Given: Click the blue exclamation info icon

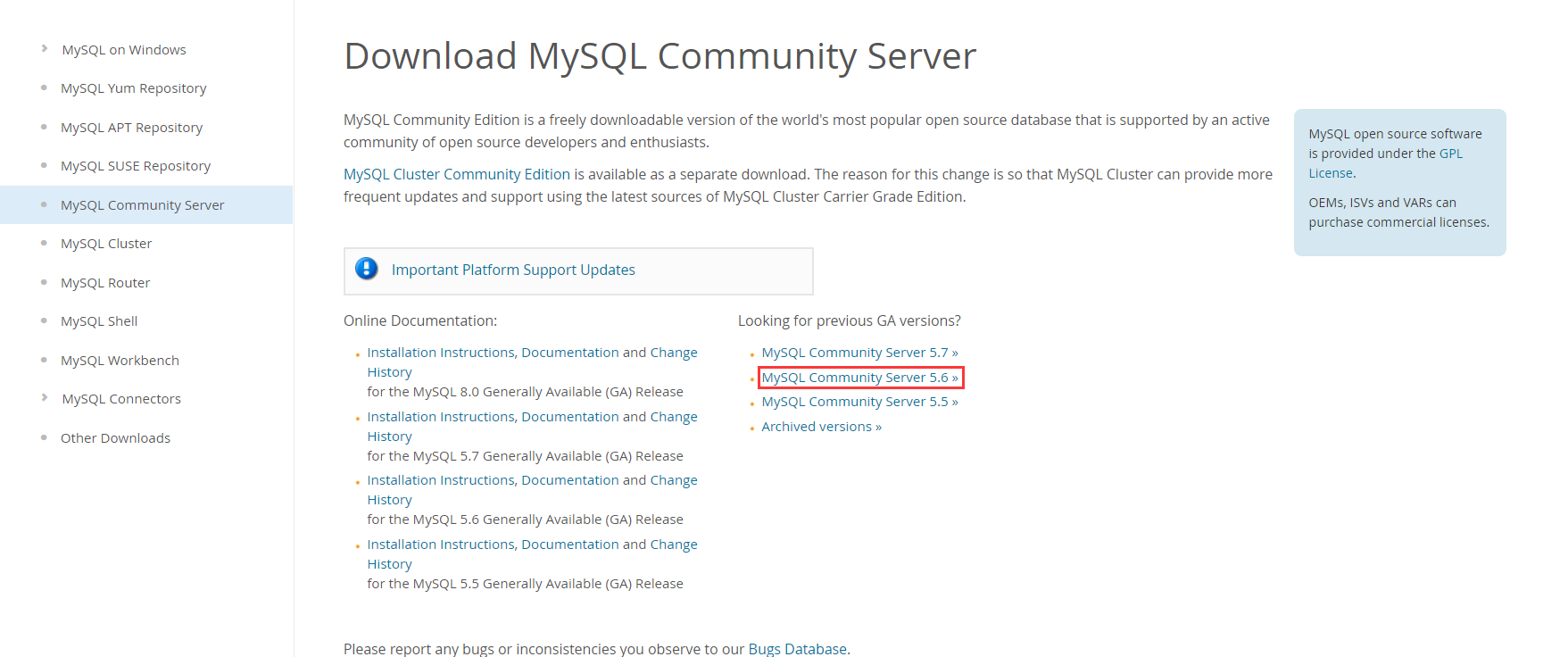Looking at the screenshot, I should [367, 269].
